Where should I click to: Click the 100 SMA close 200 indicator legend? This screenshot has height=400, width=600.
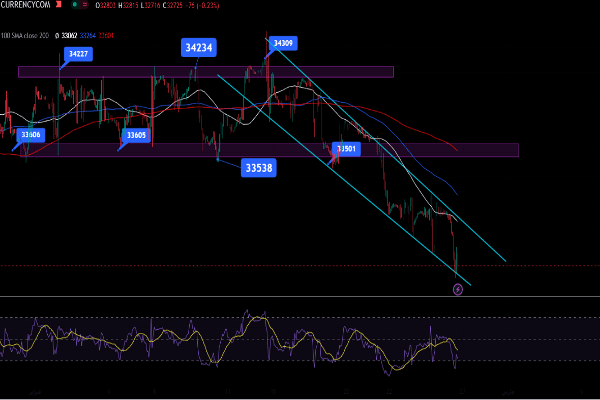click(25, 35)
